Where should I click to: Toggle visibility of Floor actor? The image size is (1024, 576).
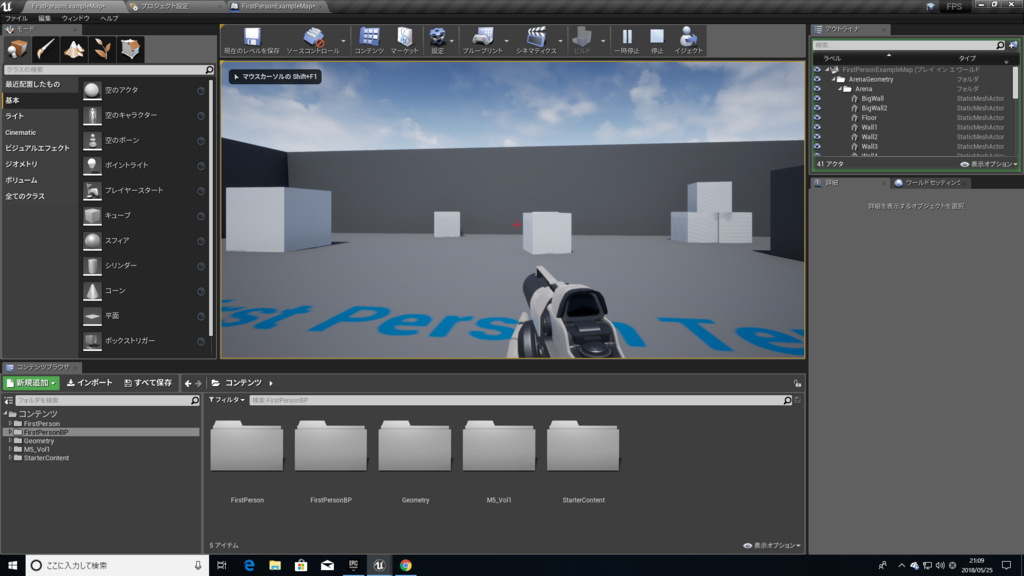[x=817, y=118]
